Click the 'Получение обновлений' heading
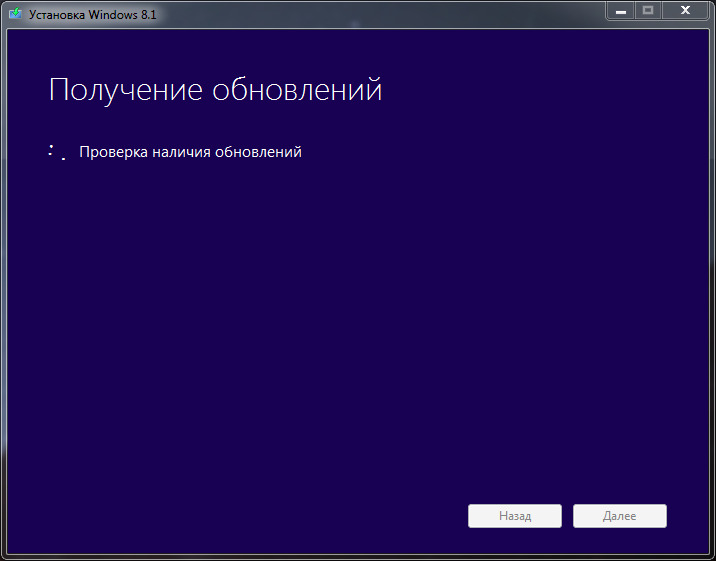Image resolution: width=716 pixels, height=561 pixels. (215, 89)
